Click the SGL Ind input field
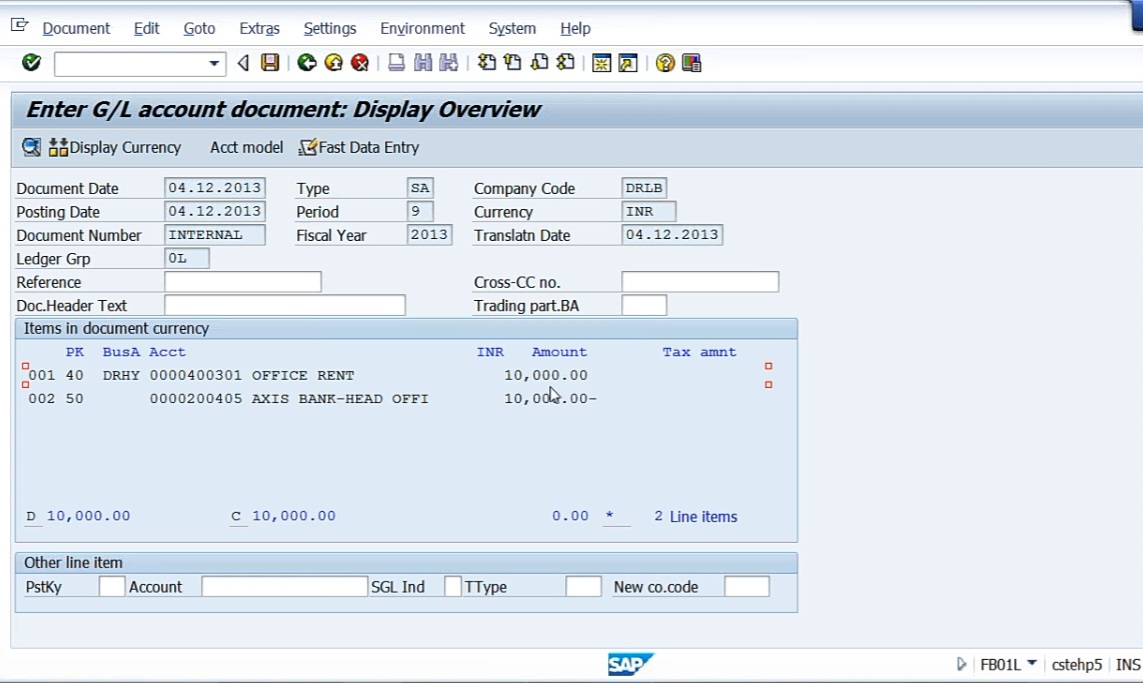 (x=453, y=587)
